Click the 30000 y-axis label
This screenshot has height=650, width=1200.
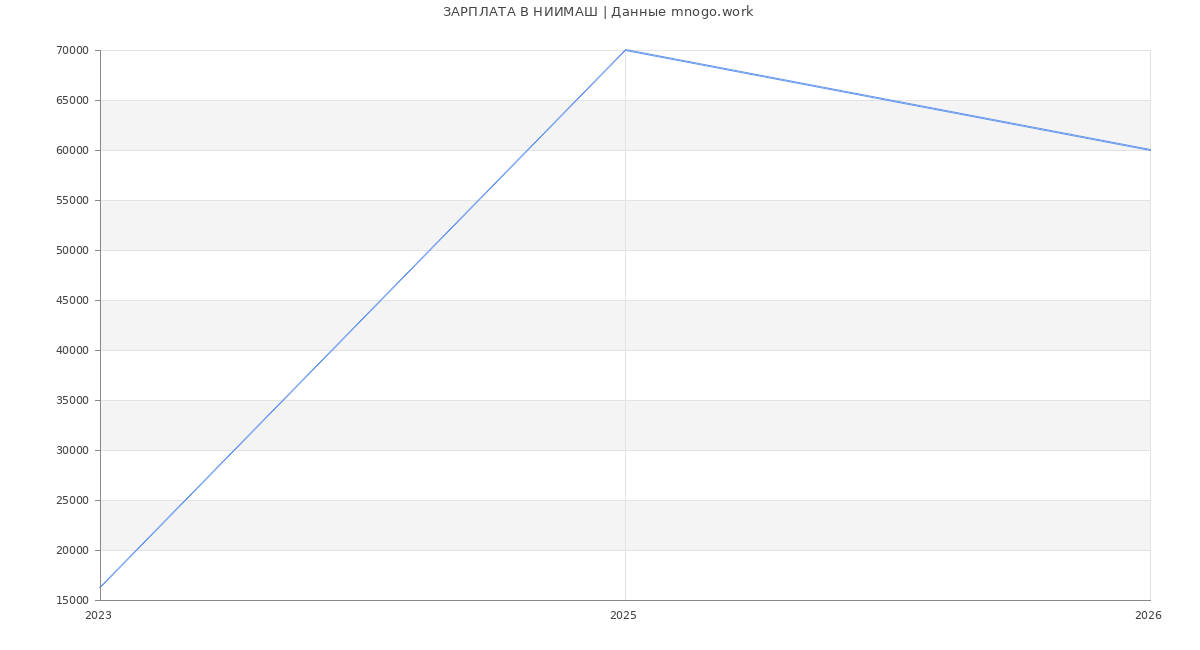(72, 451)
